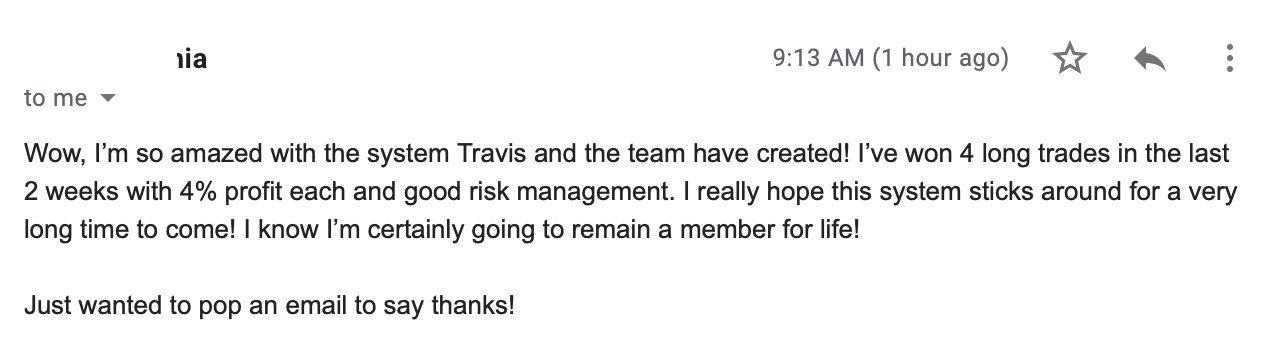Open the three-dot more options menu
Viewport: 1264px width, 360px height.
1229,59
